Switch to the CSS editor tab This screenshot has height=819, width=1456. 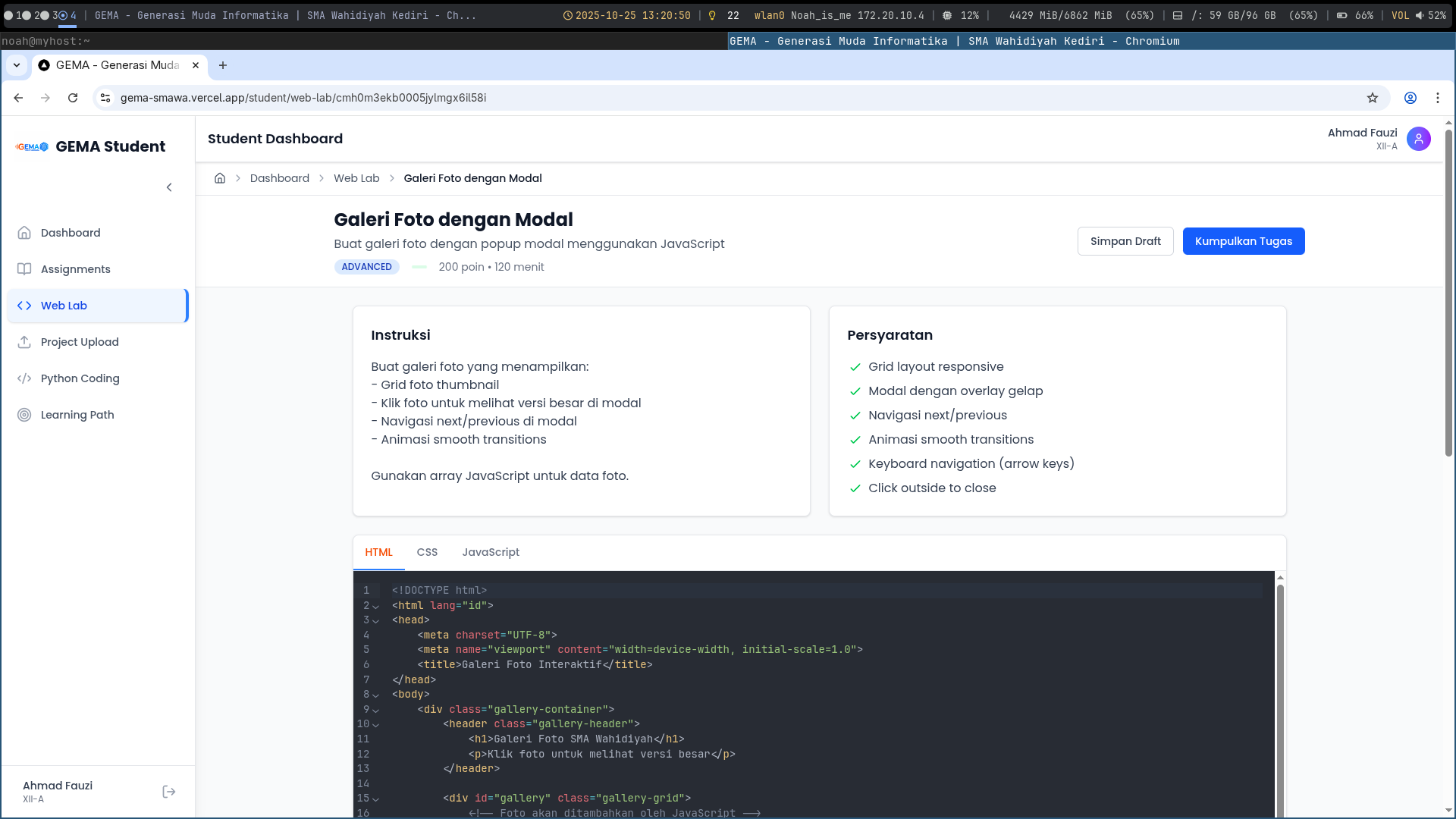(427, 552)
